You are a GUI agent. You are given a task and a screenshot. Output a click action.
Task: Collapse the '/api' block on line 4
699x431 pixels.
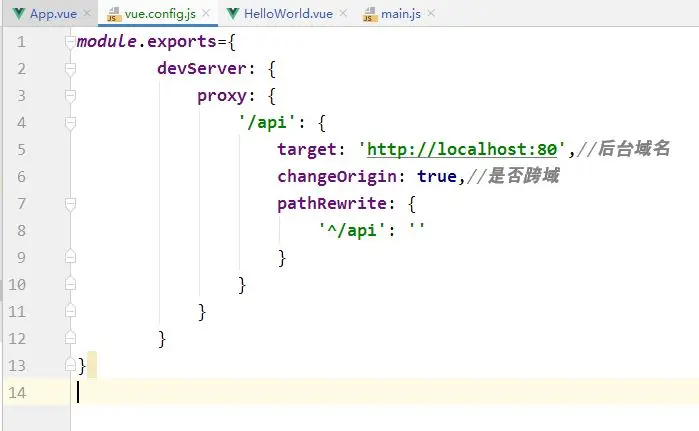[70, 123]
